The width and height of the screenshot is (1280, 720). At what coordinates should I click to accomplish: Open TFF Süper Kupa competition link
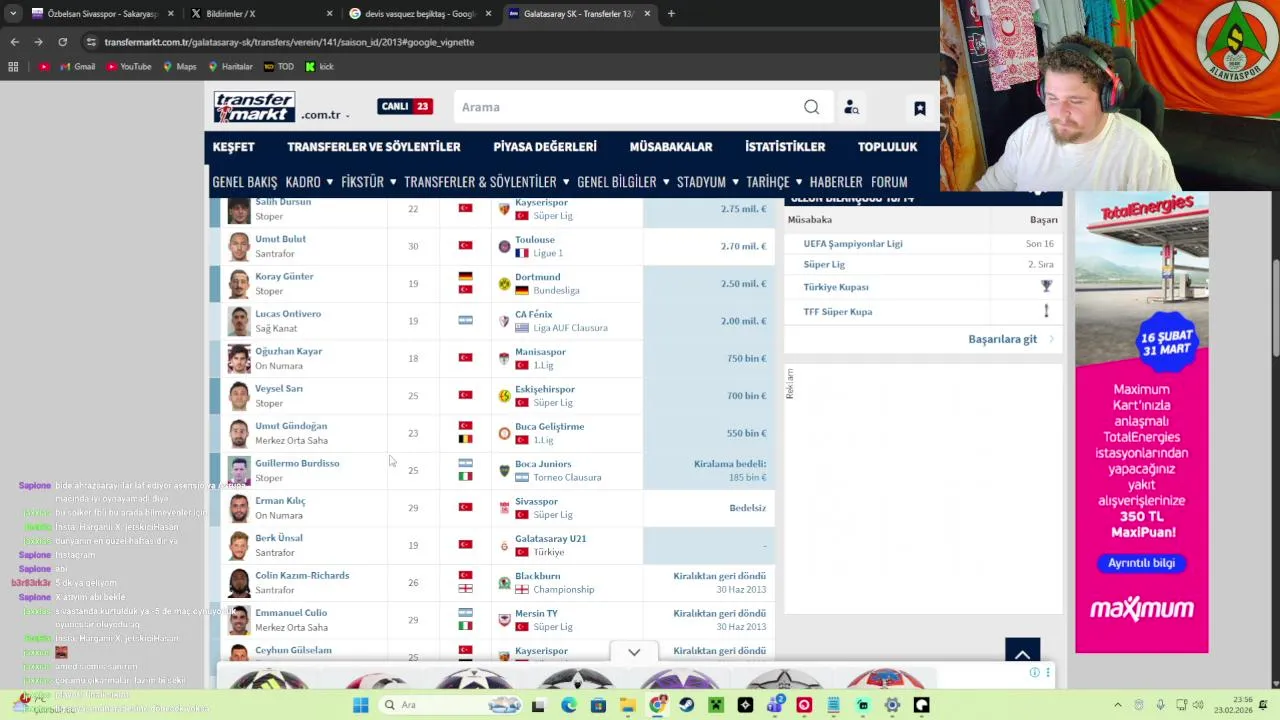[838, 312]
